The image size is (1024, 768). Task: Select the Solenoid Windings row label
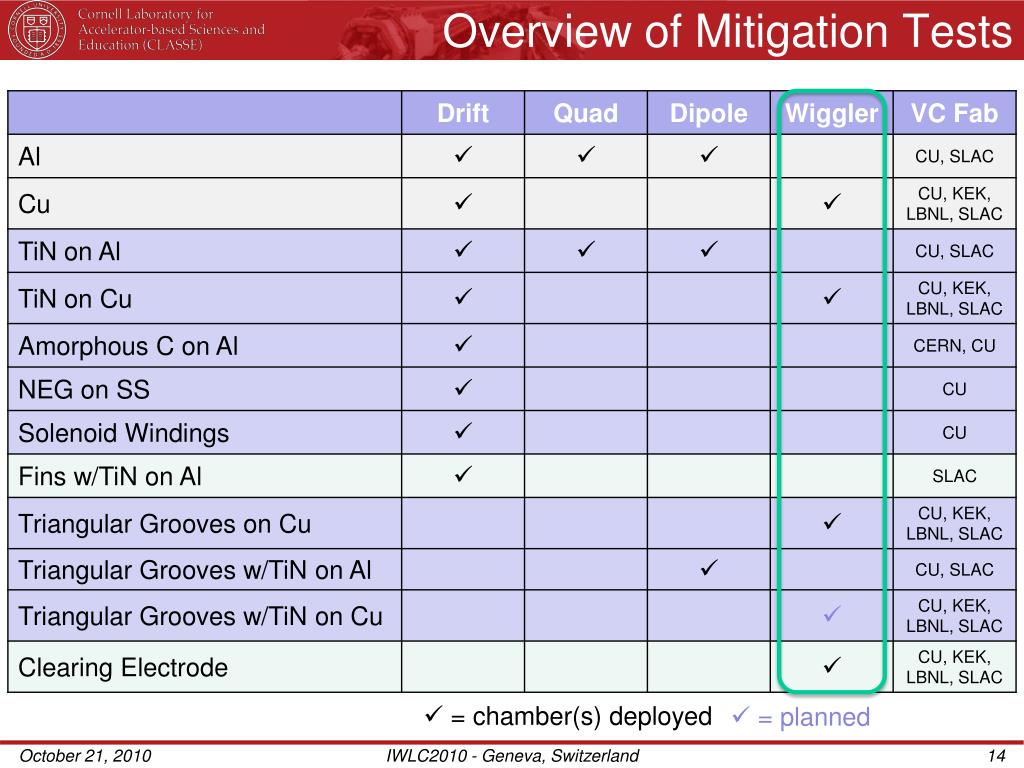pyautogui.click(x=123, y=434)
